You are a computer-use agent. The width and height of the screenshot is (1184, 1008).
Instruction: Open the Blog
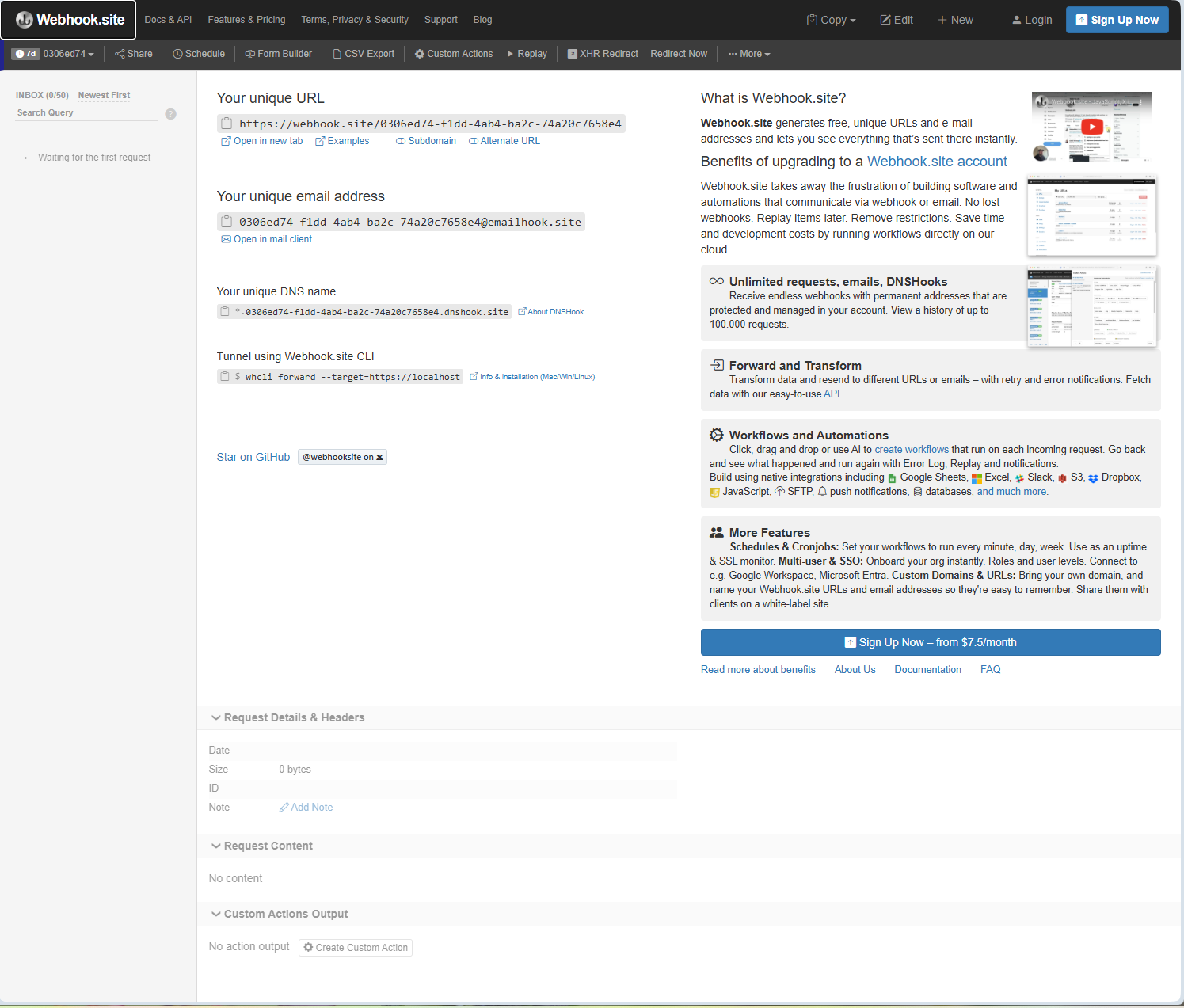pos(482,20)
